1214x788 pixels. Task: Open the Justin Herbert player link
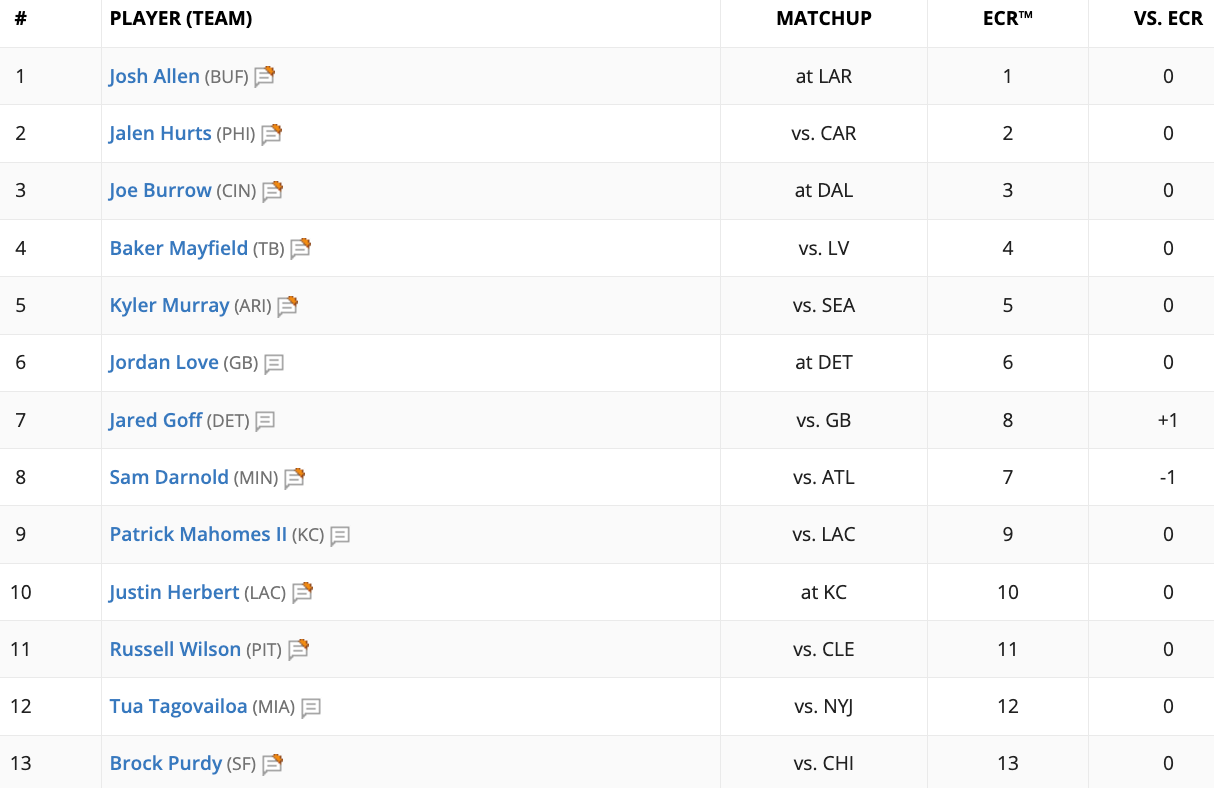coord(174,592)
